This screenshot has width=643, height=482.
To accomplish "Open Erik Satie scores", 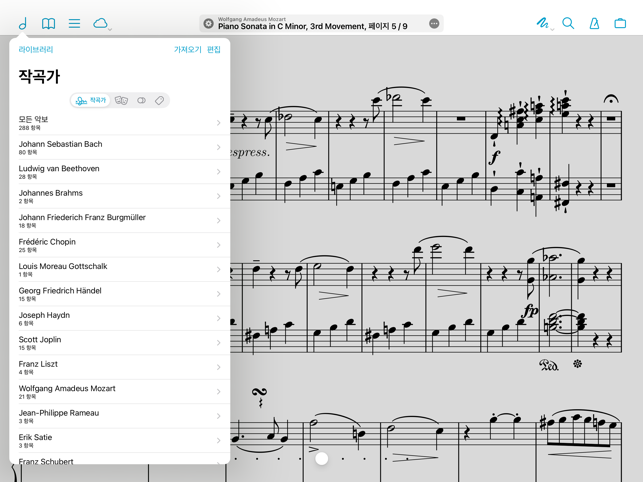I will (119, 440).
